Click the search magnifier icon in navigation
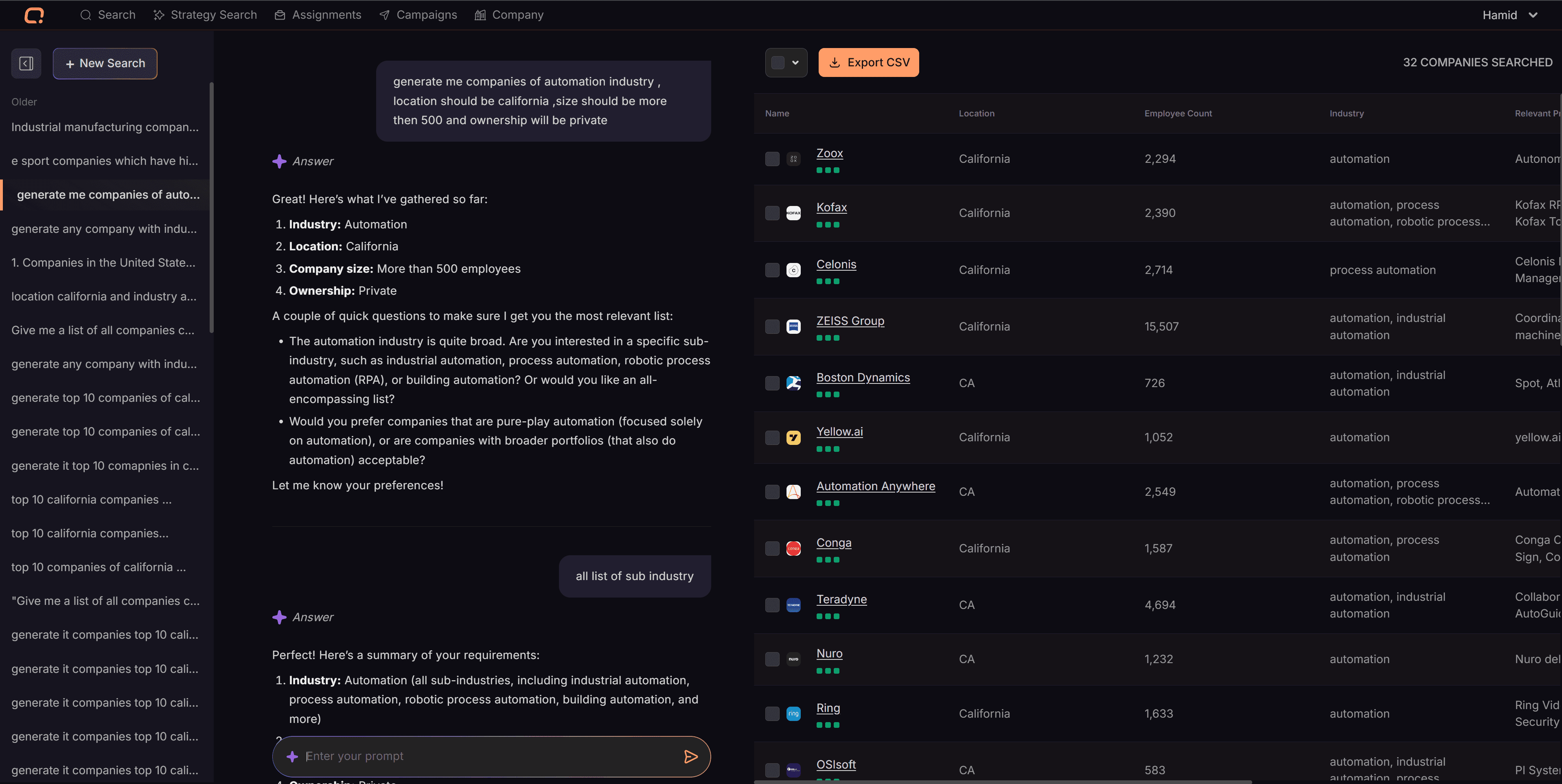This screenshot has width=1562, height=784. [x=85, y=15]
